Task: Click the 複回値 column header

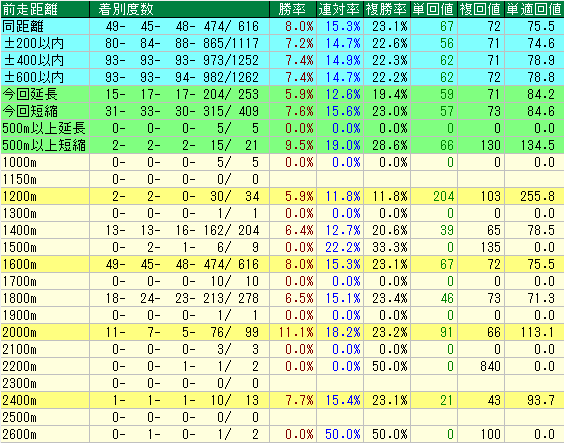Action: point(481,9)
